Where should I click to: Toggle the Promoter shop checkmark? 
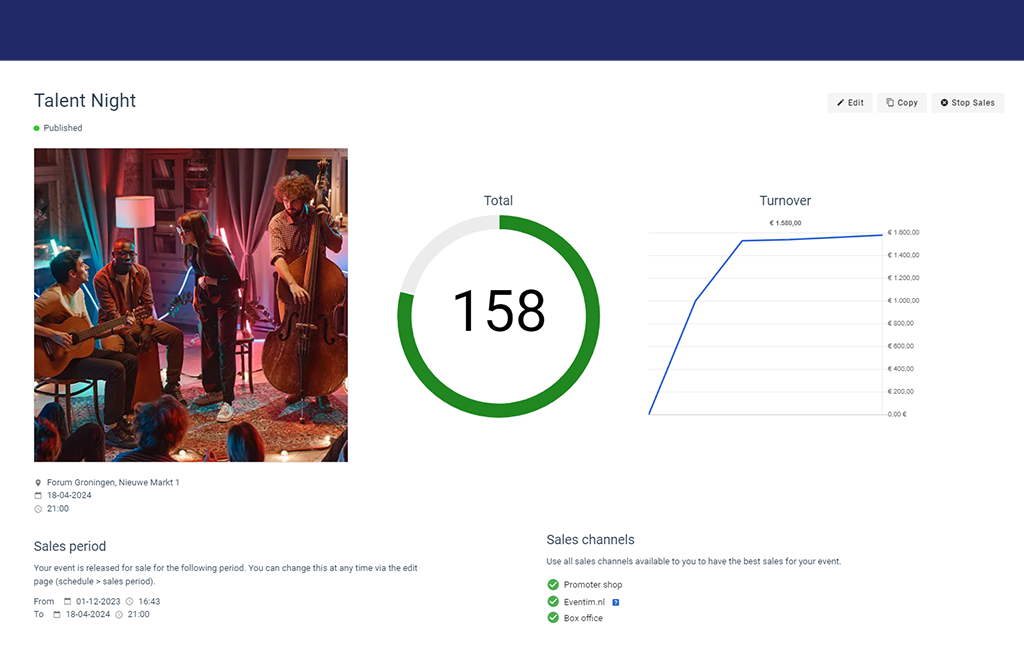(x=553, y=585)
